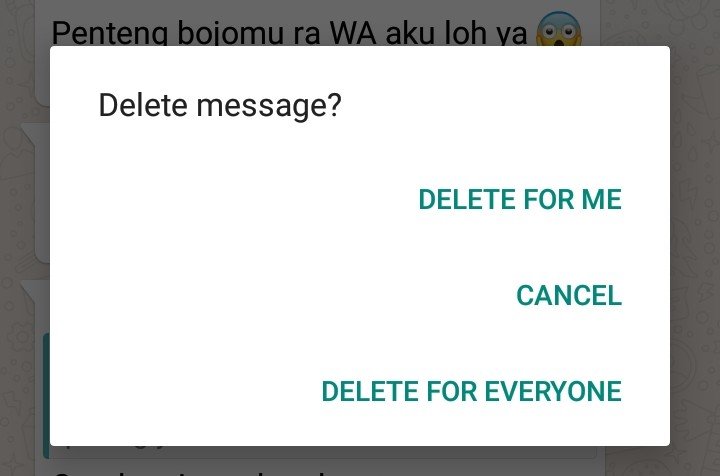Tap the partially hidden message below the dialog
720x476 pixels.
[193, 471]
